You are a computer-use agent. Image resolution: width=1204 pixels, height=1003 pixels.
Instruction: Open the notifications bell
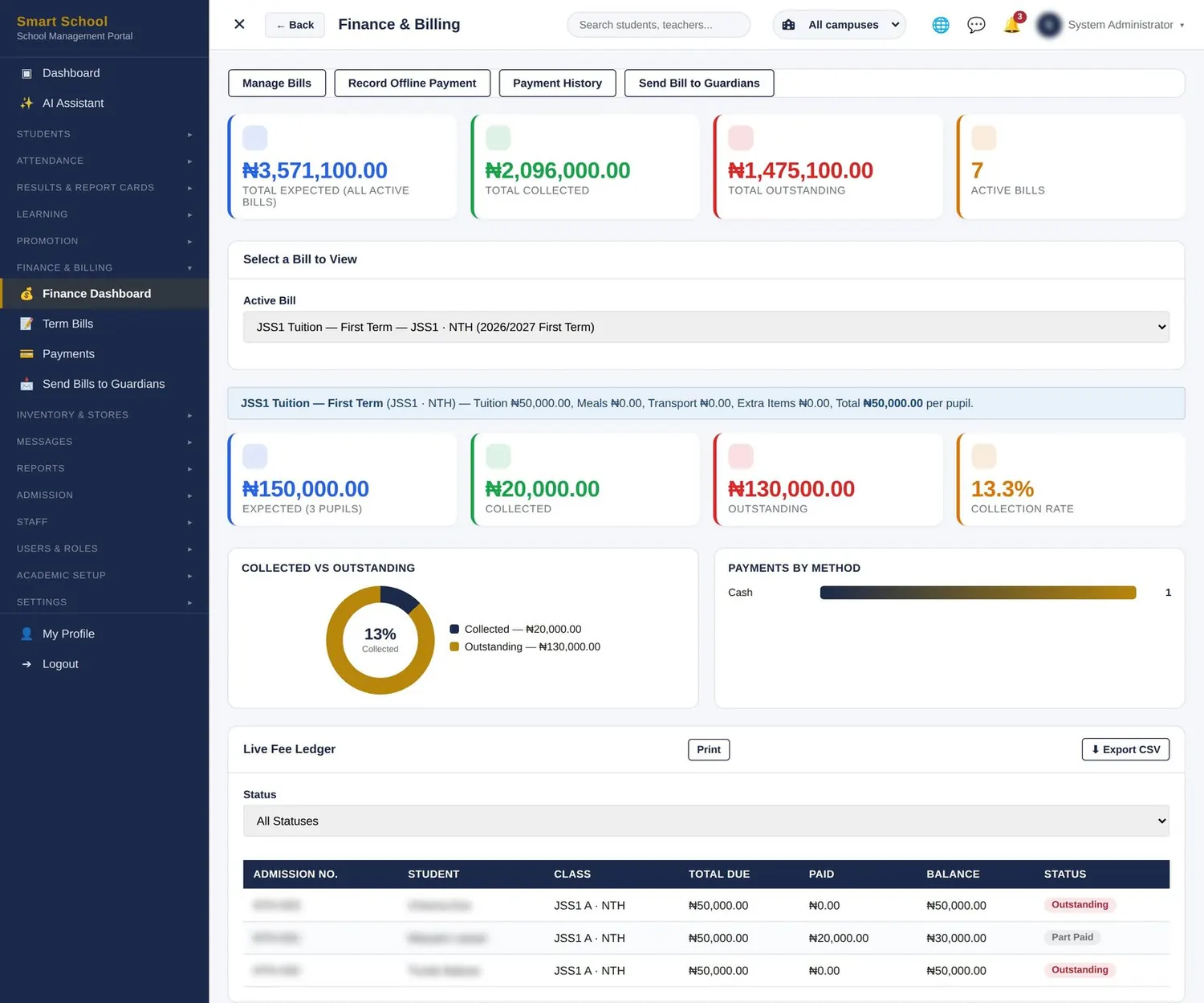click(x=1012, y=25)
